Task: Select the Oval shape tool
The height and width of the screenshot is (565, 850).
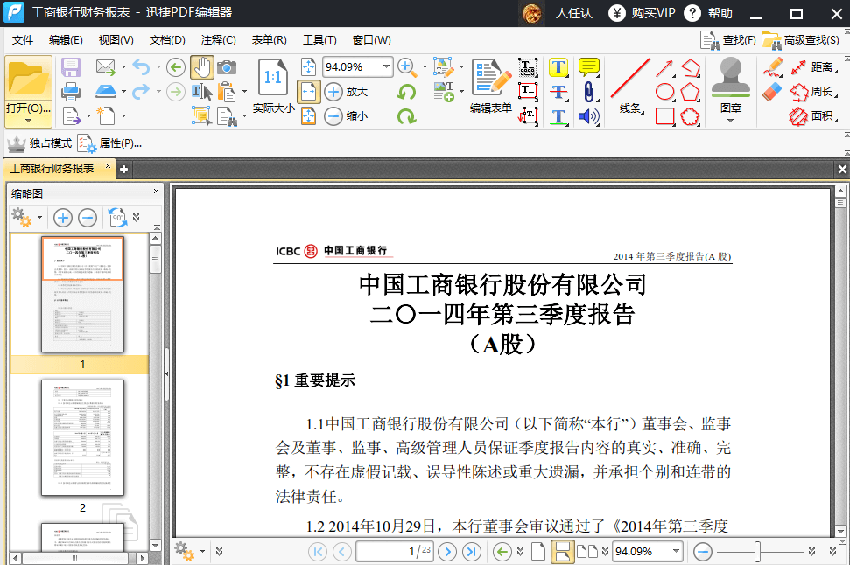Action: coord(665,92)
